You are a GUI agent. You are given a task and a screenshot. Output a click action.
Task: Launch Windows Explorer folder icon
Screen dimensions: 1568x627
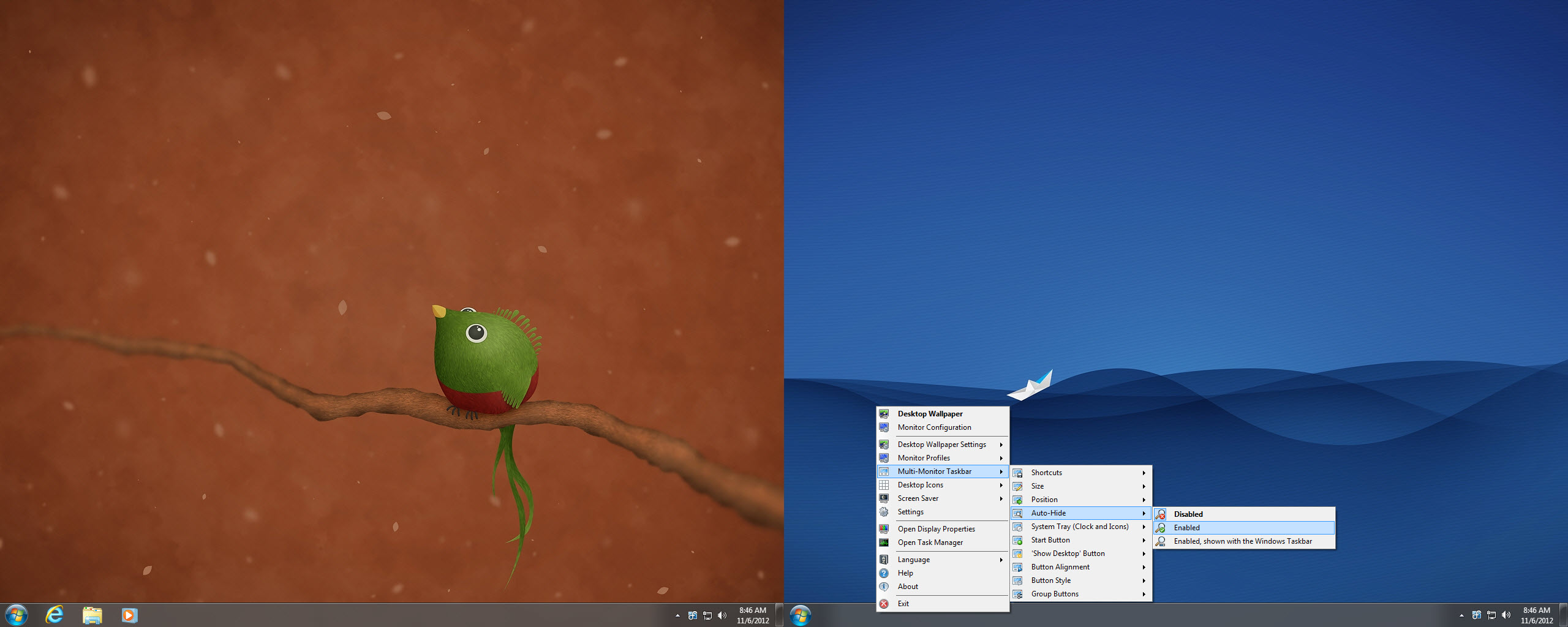coord(92,615)
